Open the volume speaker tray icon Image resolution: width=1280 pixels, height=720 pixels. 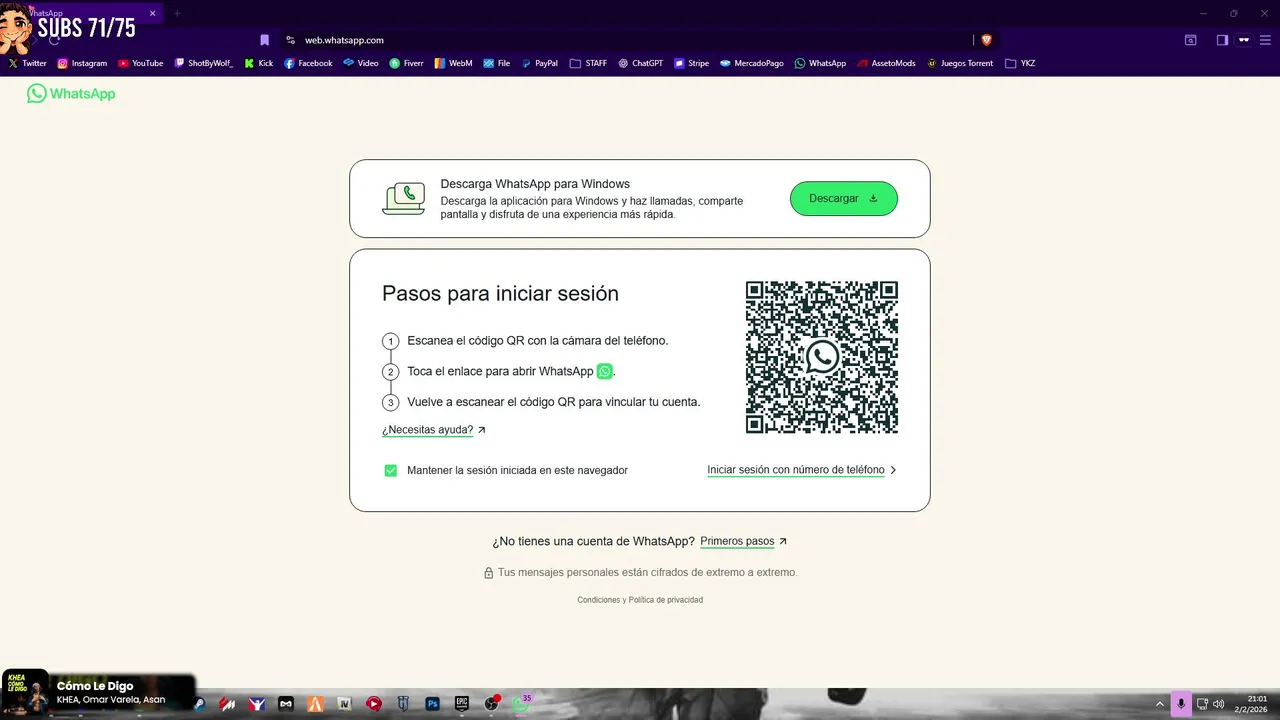(x=1218, y=704)
